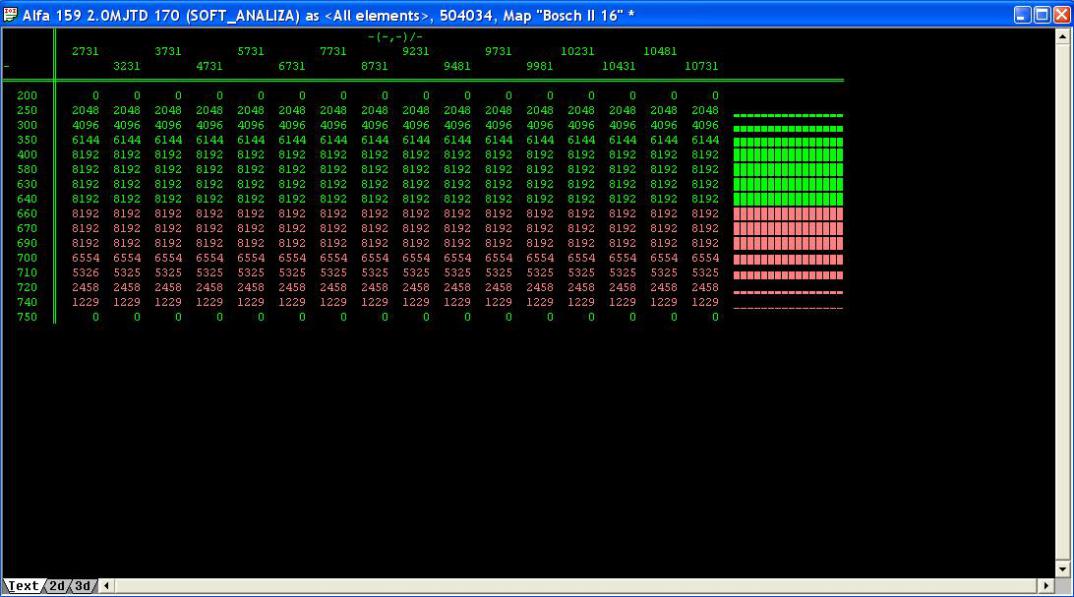The height and width of the screenshot is (597, 1074).
Task: Select column axis value 9731
Action: pos(499,51)
